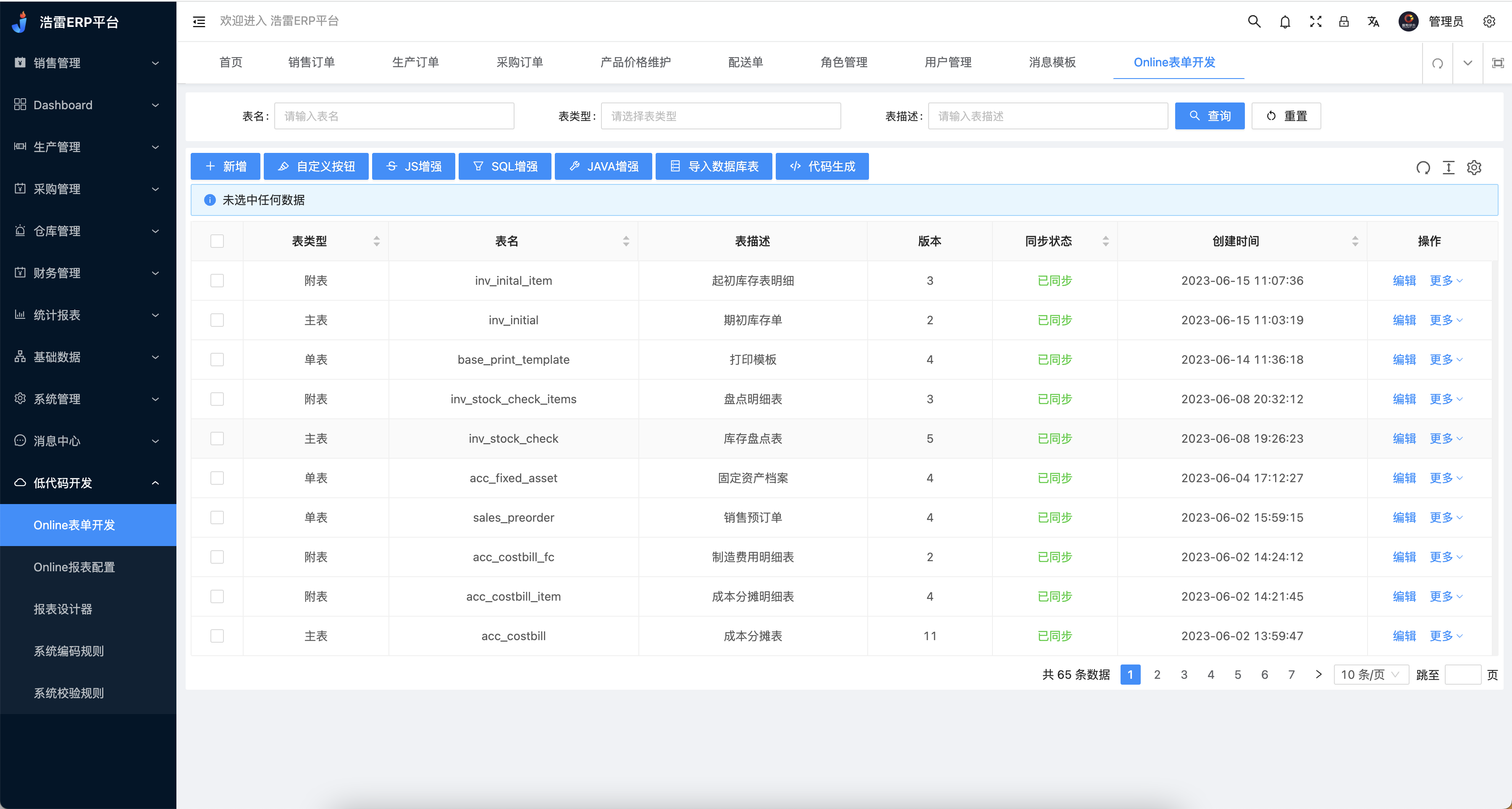Go to page 3 in pagination
The image size is (1512, 809).
point(1184,675)
